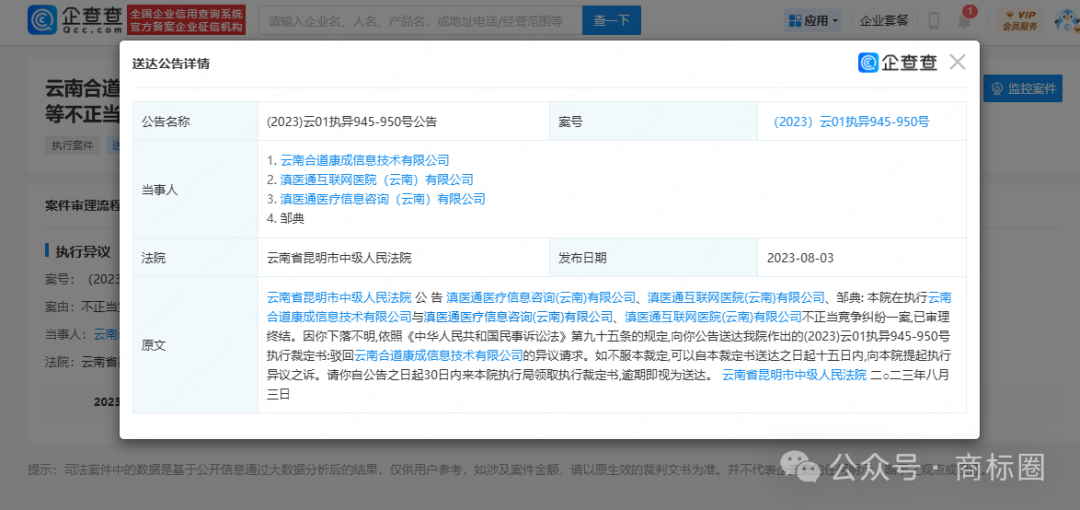Close the 送达公告详情 dialog
This screenshot has width=1080, height=510.
pos(957,62)
